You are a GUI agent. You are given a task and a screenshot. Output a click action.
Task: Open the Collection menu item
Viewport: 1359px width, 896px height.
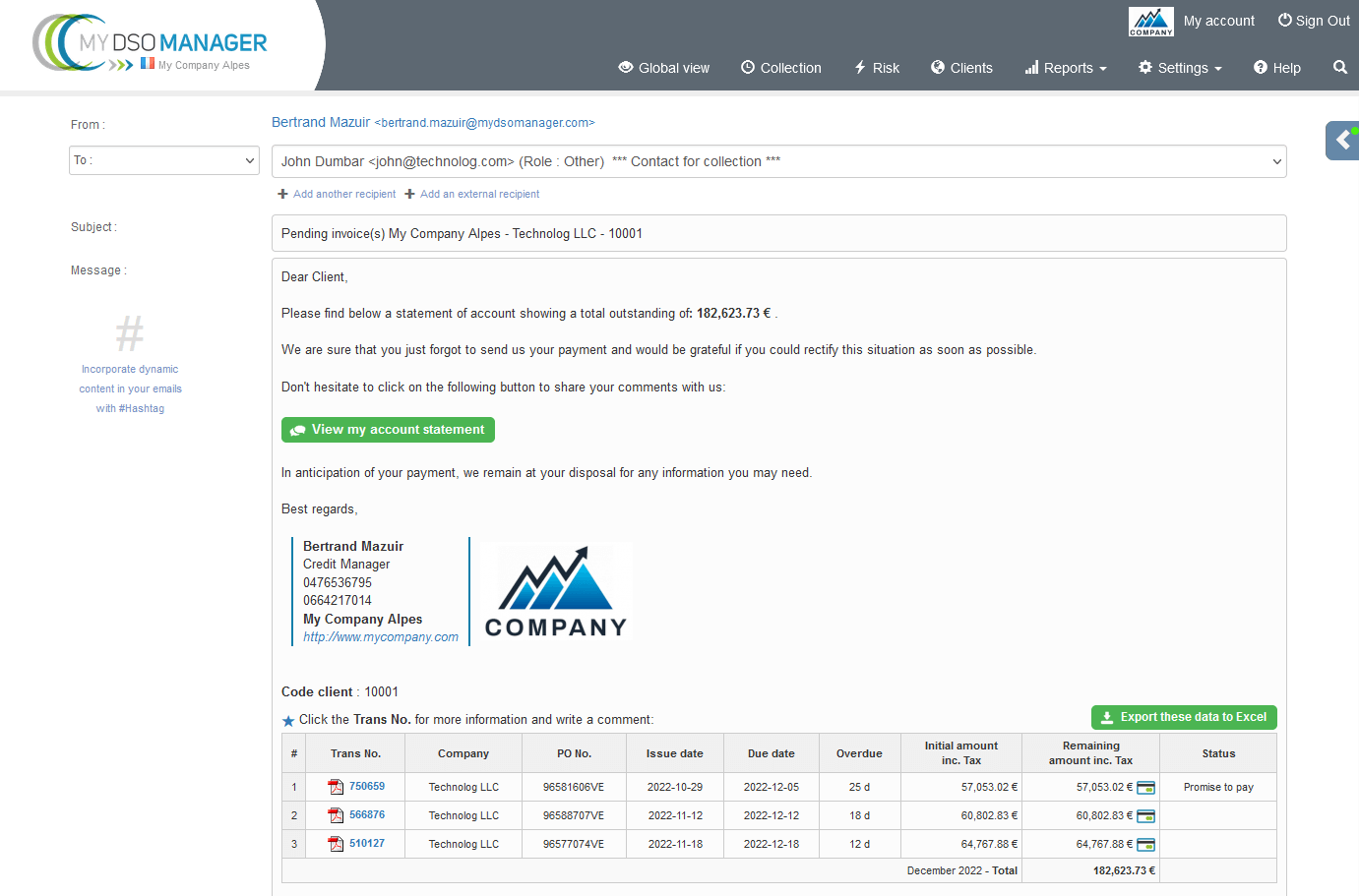(x=780, y=68)
